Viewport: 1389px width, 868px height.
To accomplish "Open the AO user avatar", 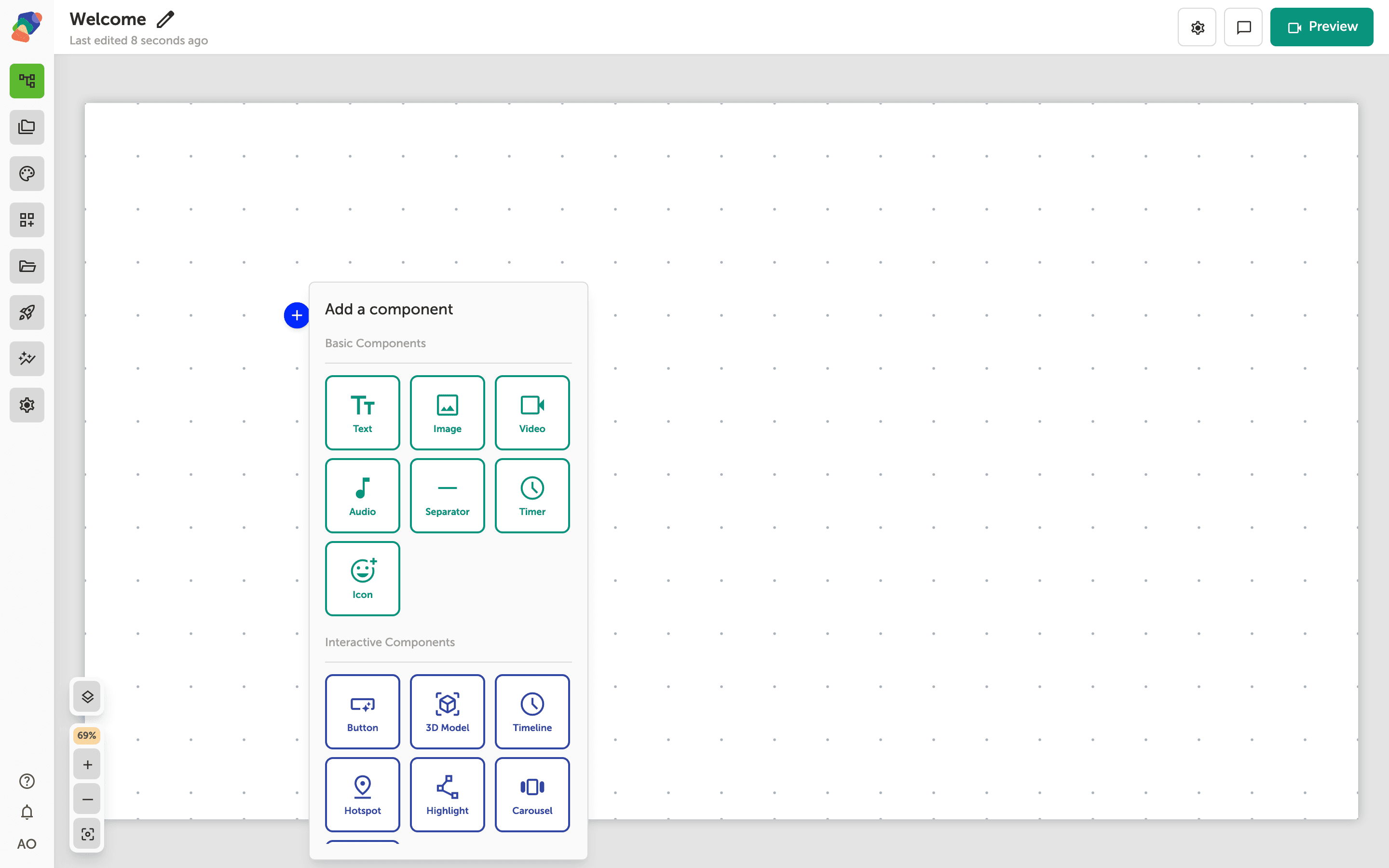I will pyautogui.click(x=27, y=844).
